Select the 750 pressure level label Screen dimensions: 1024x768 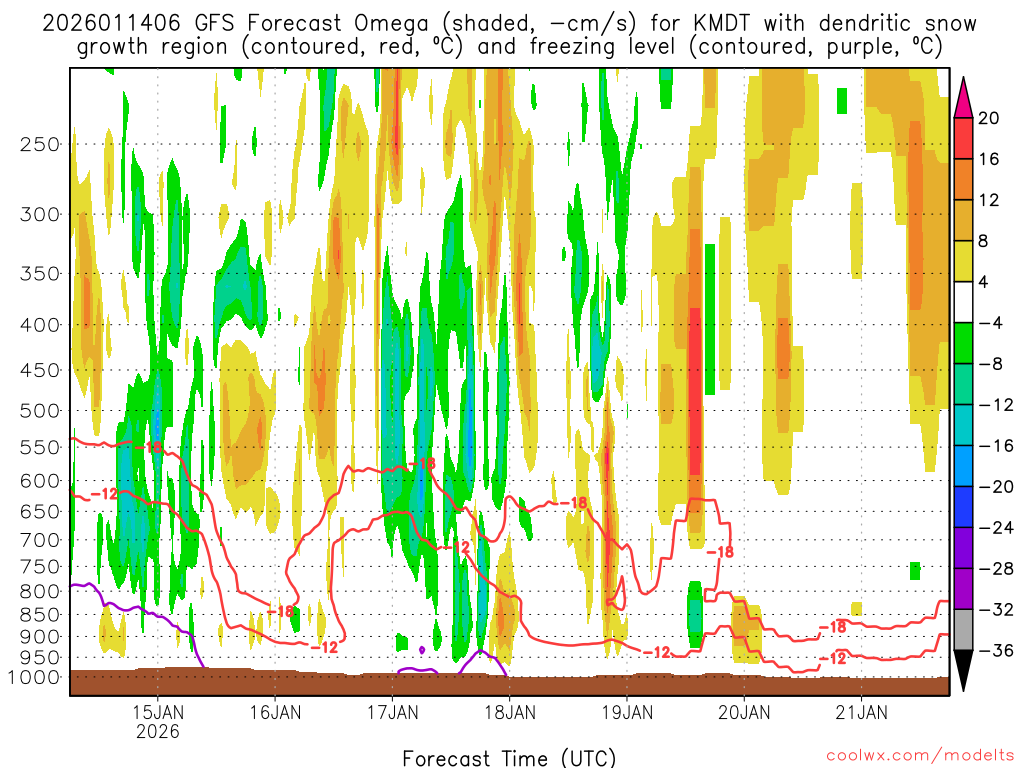pos(40,567)
